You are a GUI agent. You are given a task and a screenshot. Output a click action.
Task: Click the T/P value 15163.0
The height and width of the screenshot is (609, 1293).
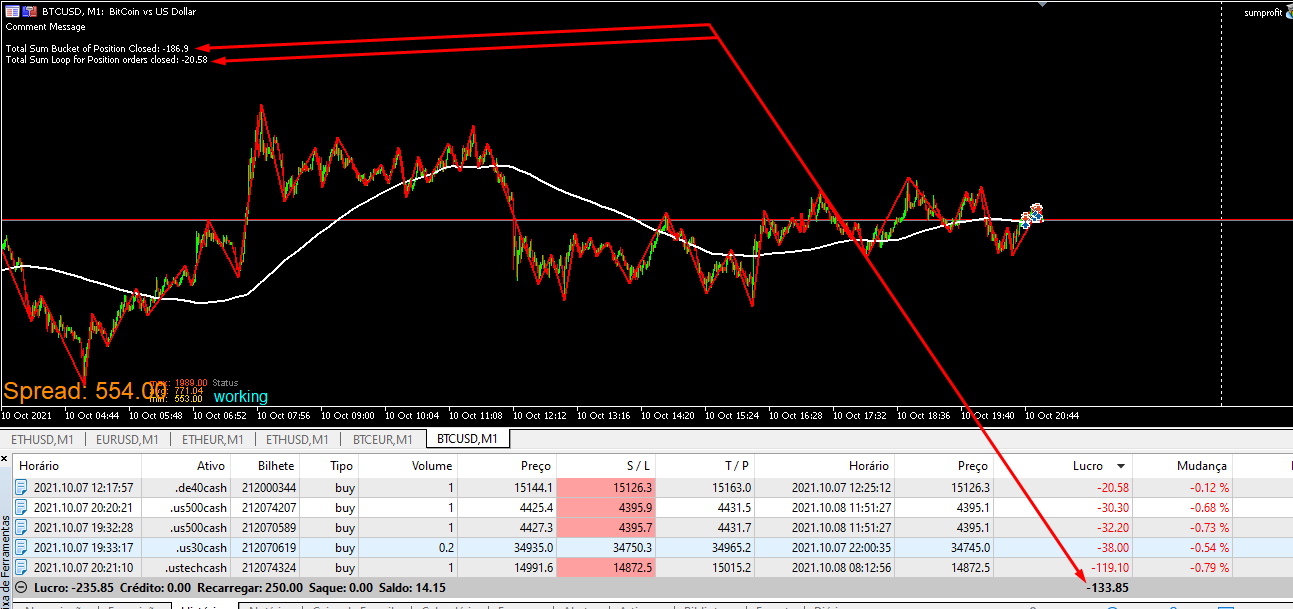tap(732, 488)
